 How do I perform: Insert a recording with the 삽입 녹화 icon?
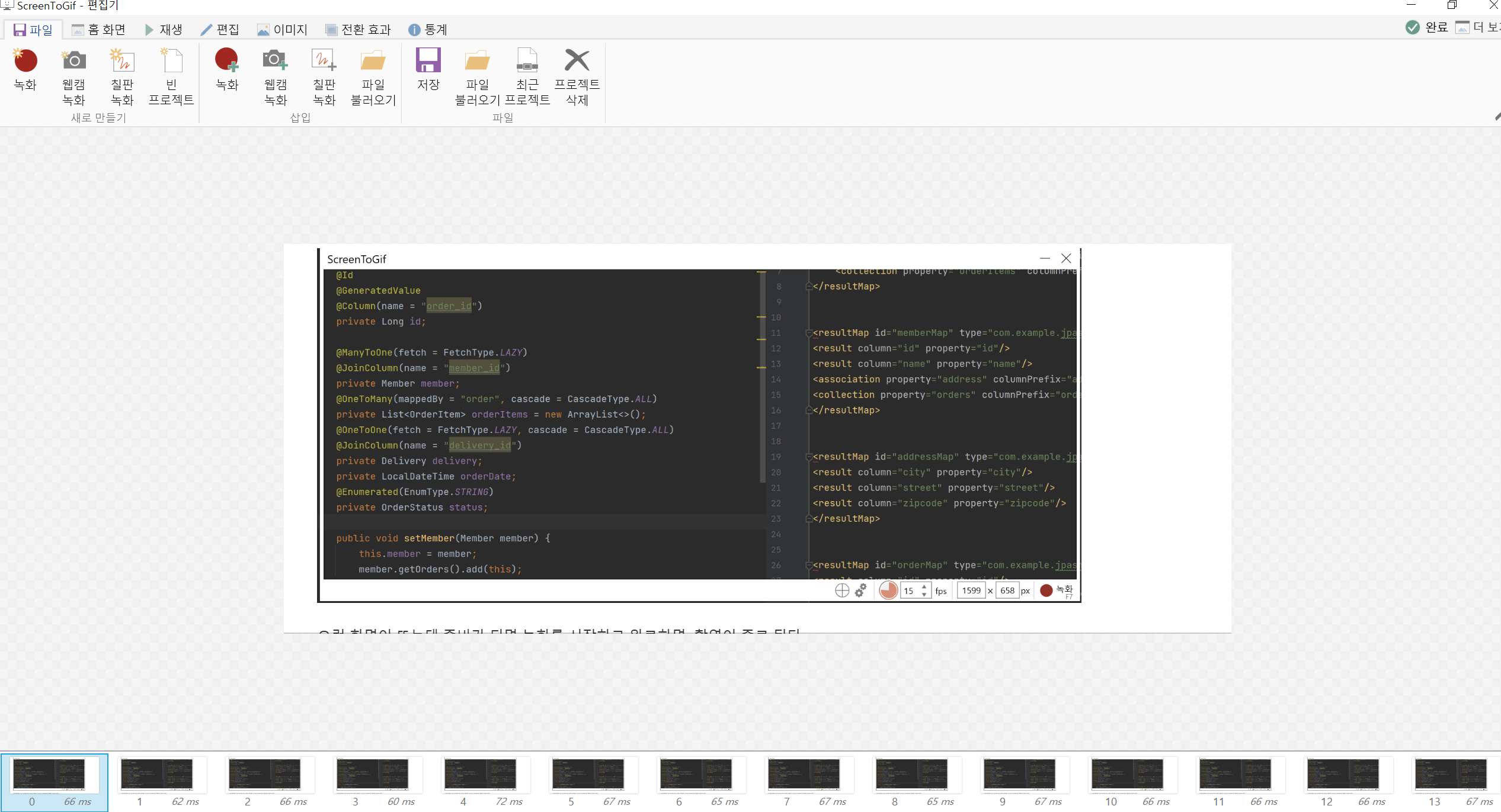click(227, 61)
